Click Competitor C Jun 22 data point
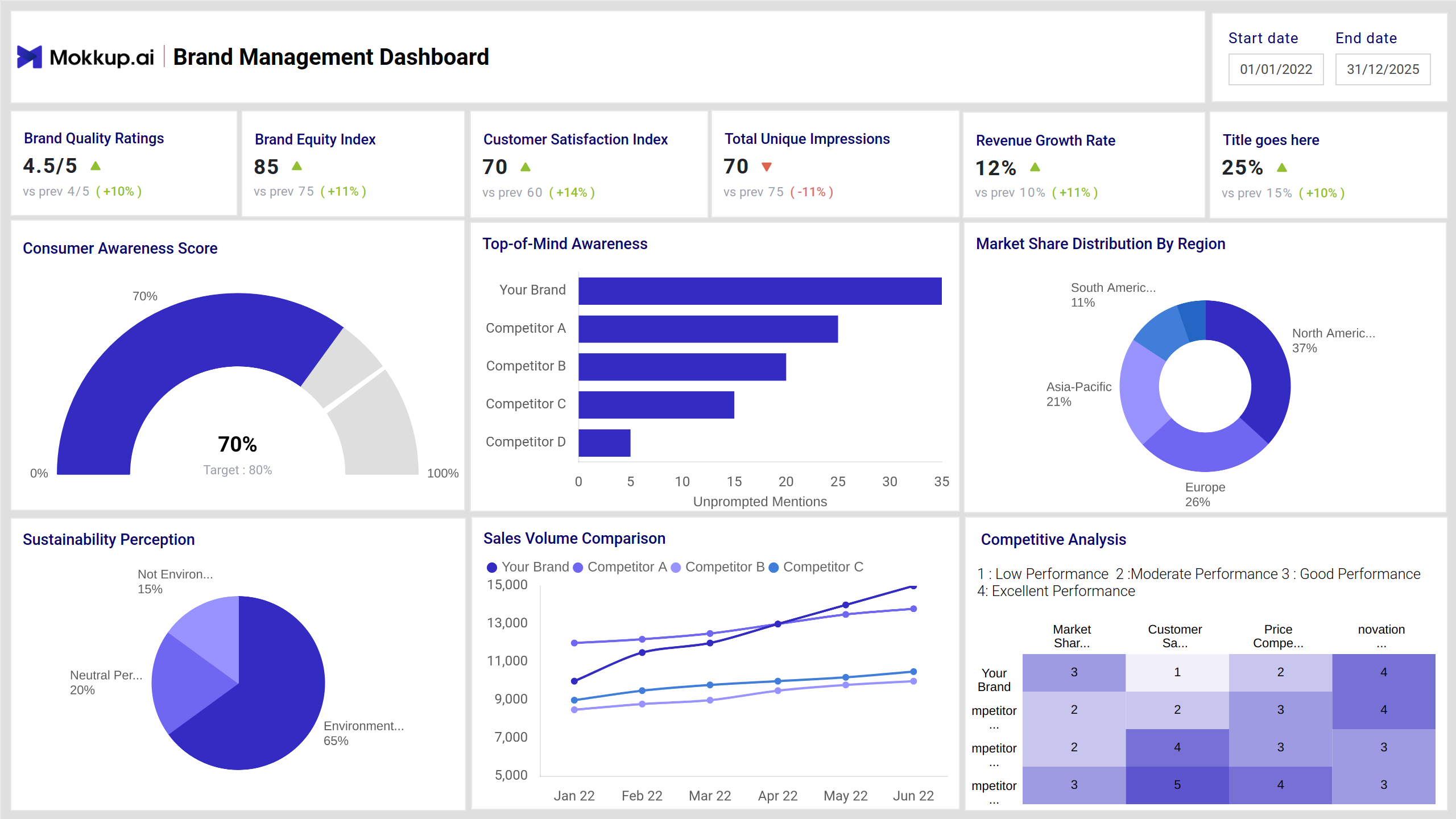The height and width of the screenshot is (819, 1456). point(913,672)
